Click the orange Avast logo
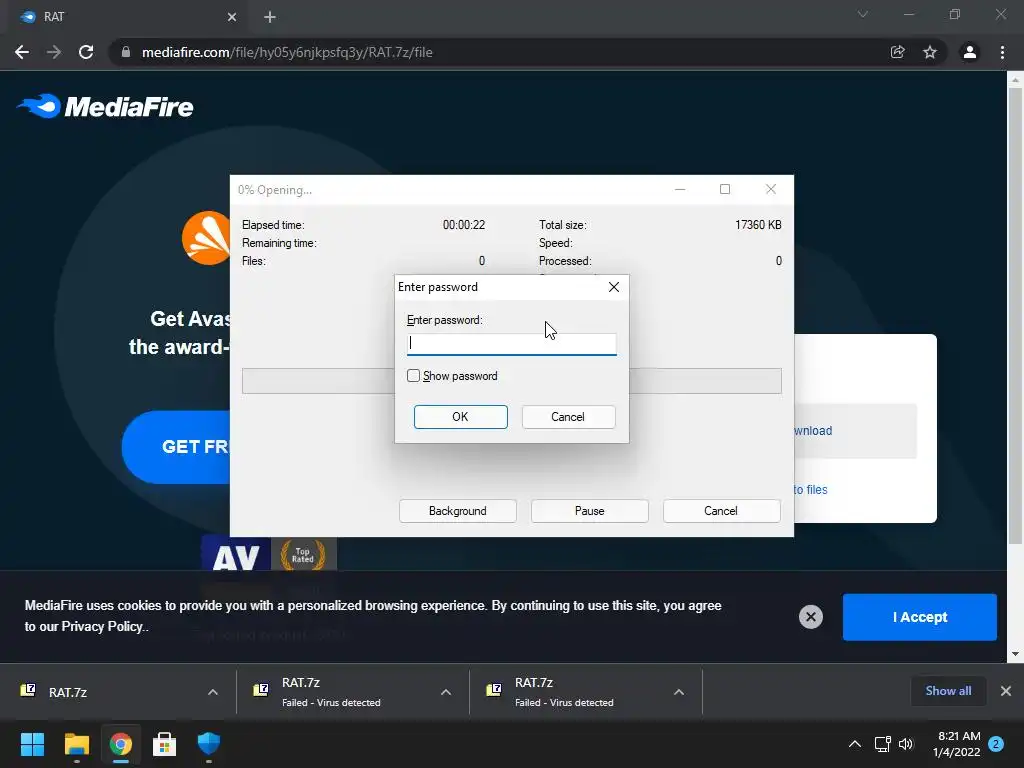This screenshot has width=1024, height=768. [206, 238]
